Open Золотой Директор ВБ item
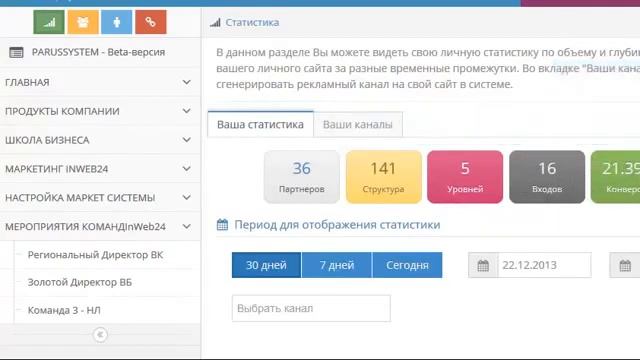This screenshot has height=360, width=640. pos(80,282)
